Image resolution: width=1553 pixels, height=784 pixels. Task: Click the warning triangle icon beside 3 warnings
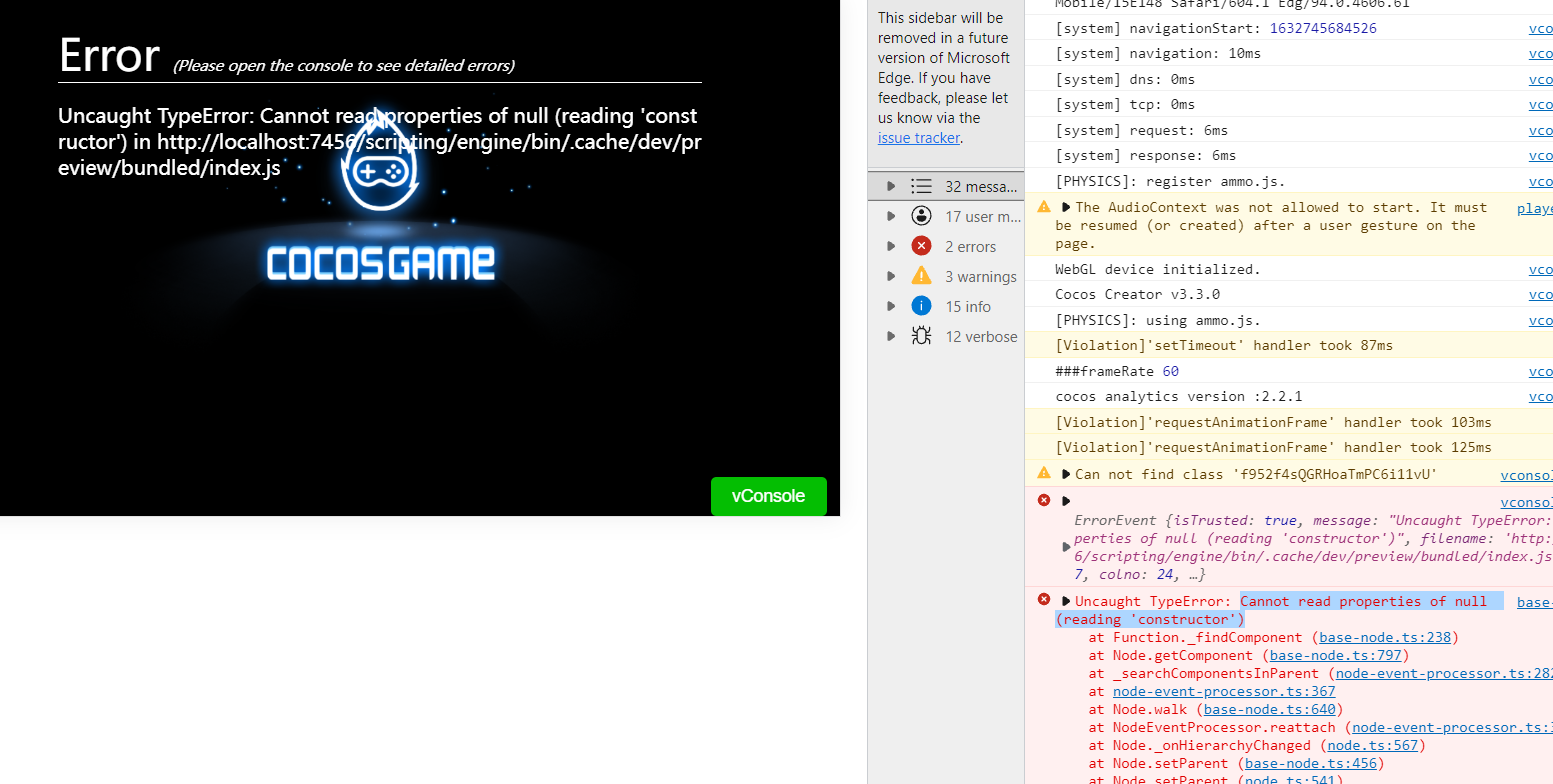click(921, 276)
